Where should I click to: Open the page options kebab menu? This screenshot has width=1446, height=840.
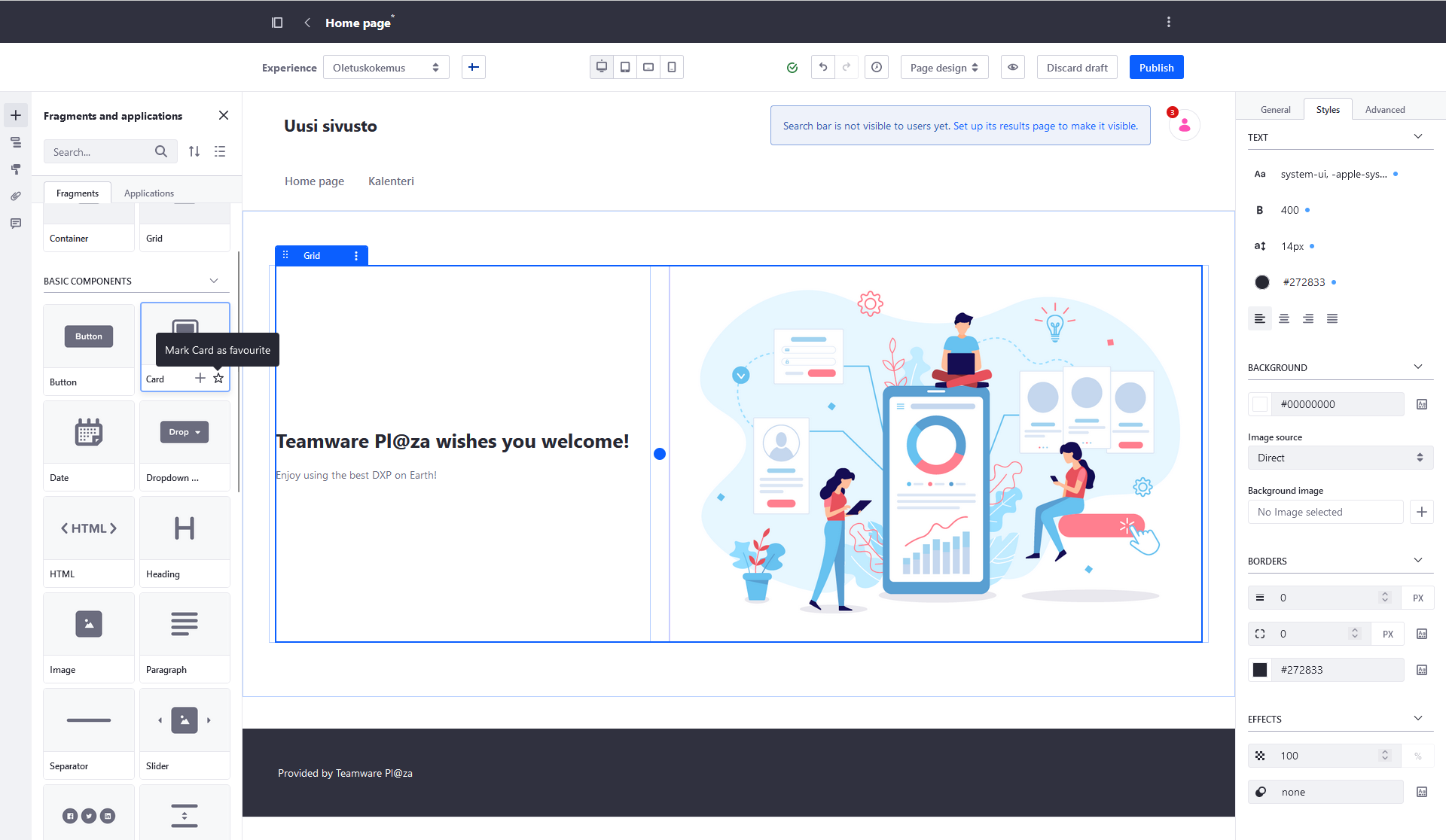click(1169, 23)
